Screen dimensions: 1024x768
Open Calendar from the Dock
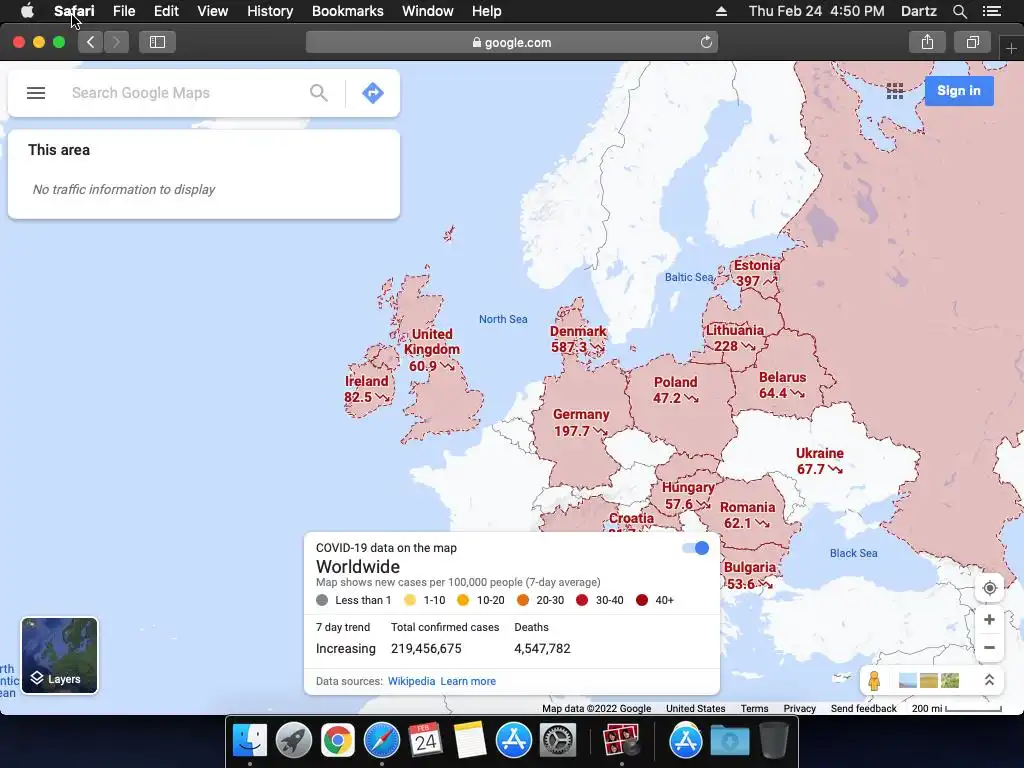[x=425, y=740]
